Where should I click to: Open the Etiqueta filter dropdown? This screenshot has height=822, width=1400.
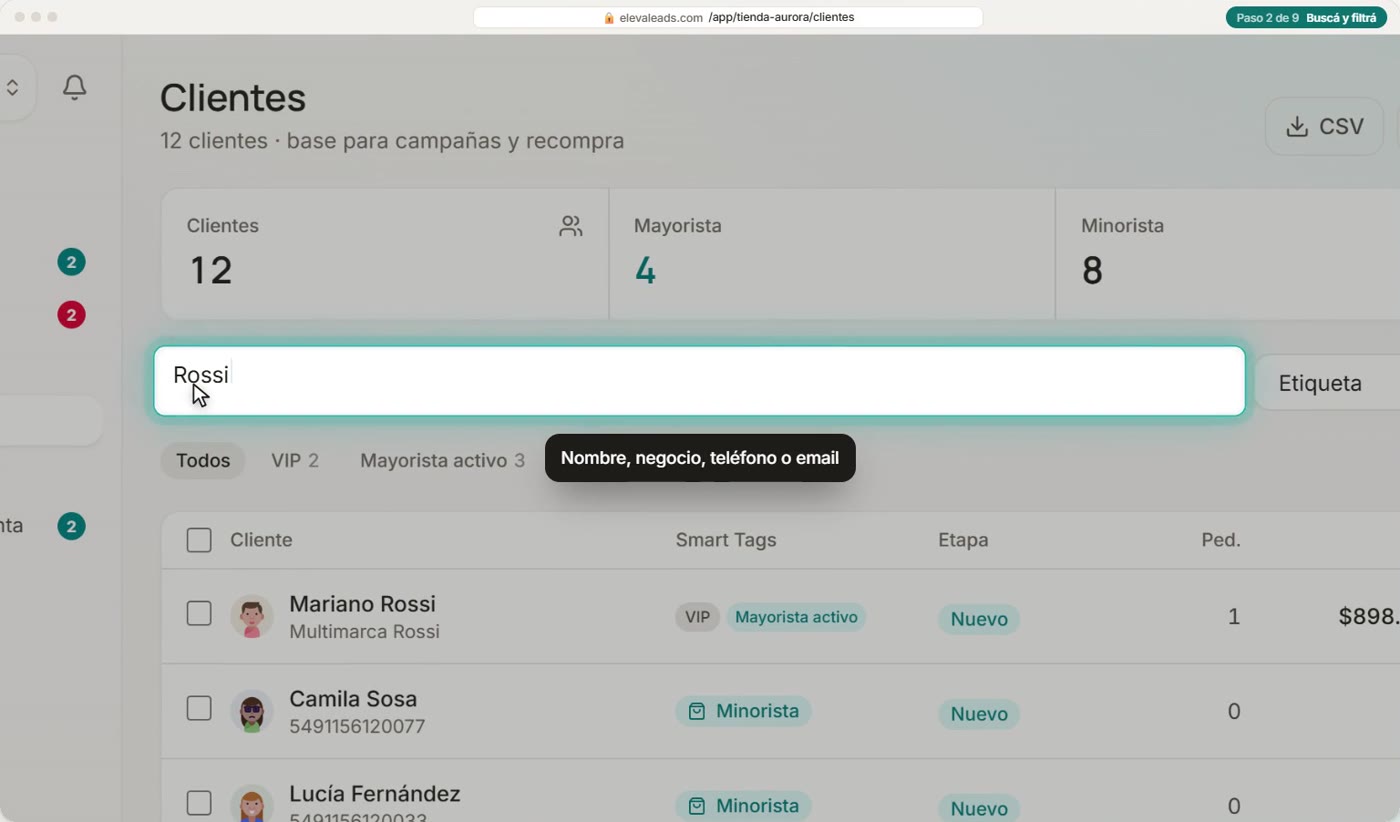click(1327, 383)
